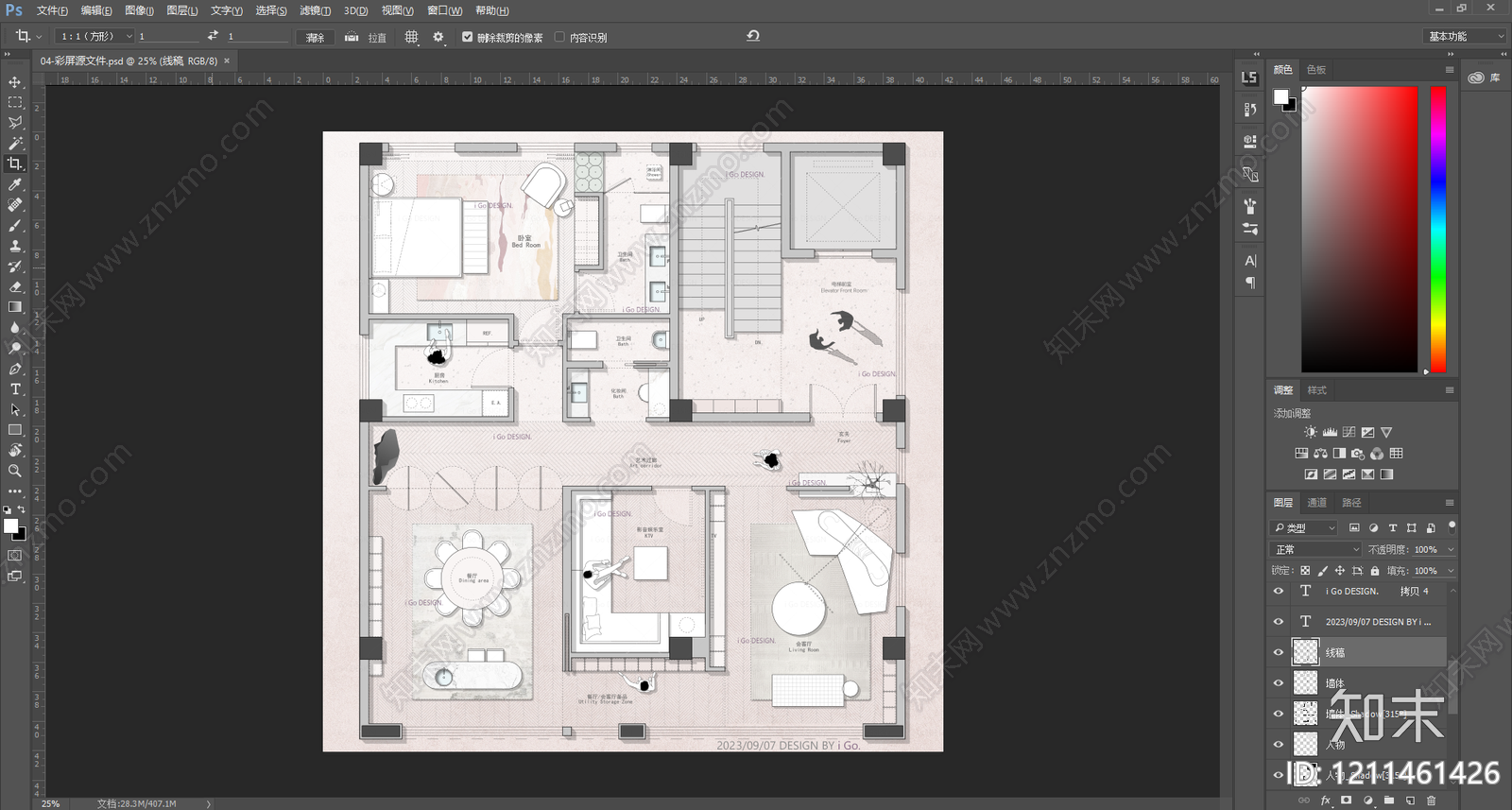
Task: Switch to the 色板 swatches tab
Action: tap(1316, 70)
